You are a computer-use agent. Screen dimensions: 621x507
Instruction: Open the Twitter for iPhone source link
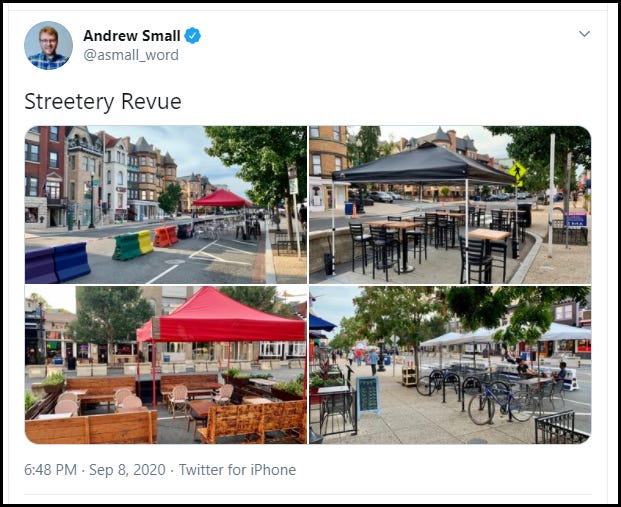click(x=237, y=470)
